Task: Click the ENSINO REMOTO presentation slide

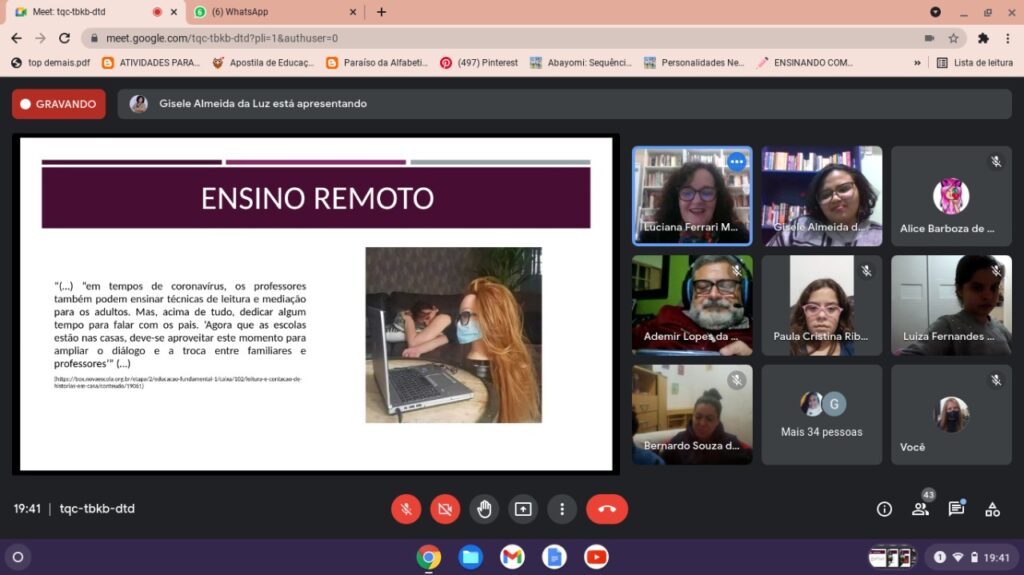Action: point(316,304)
